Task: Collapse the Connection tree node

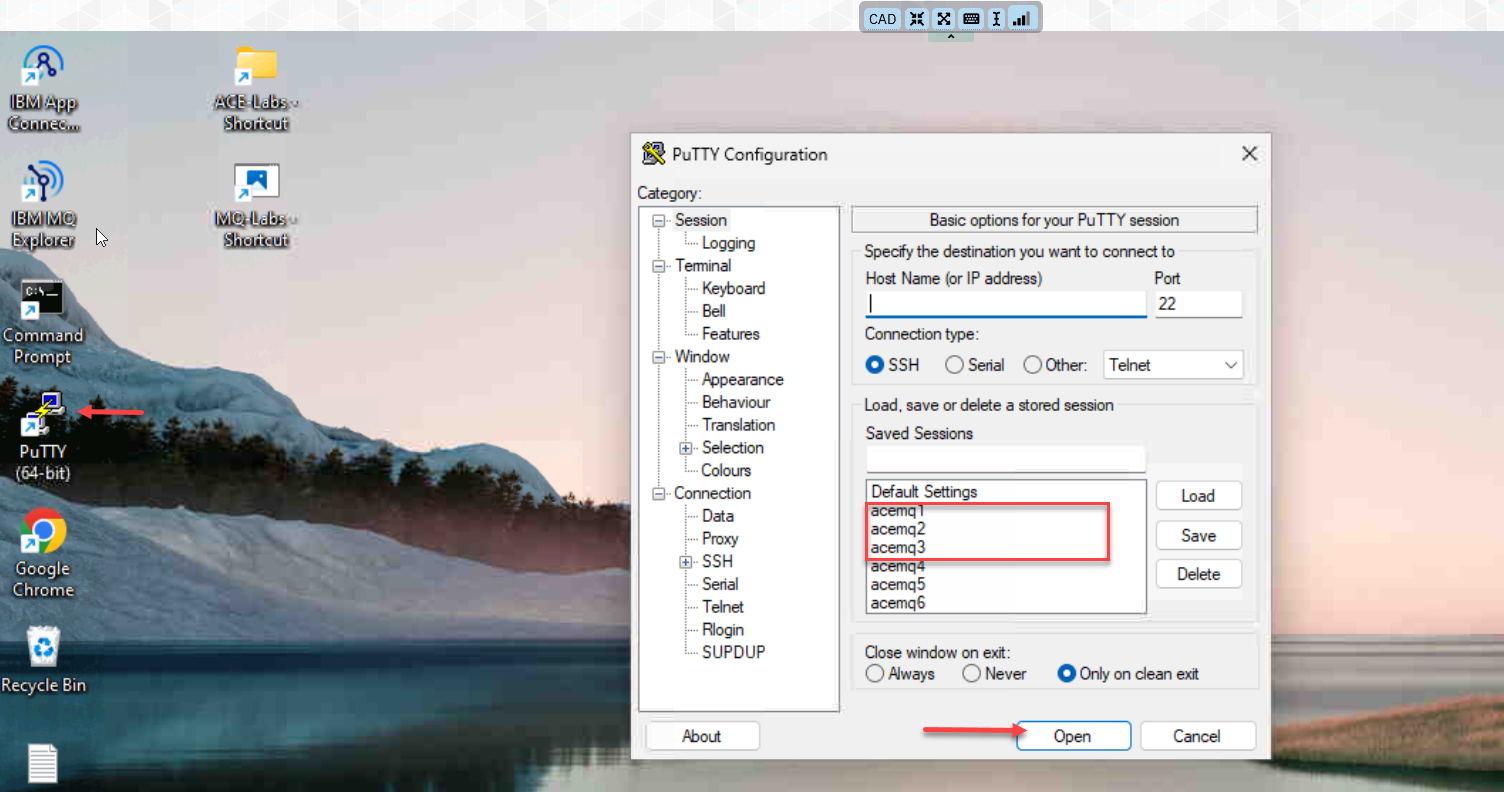Action: pyautogui.click(x=659, y=494)
